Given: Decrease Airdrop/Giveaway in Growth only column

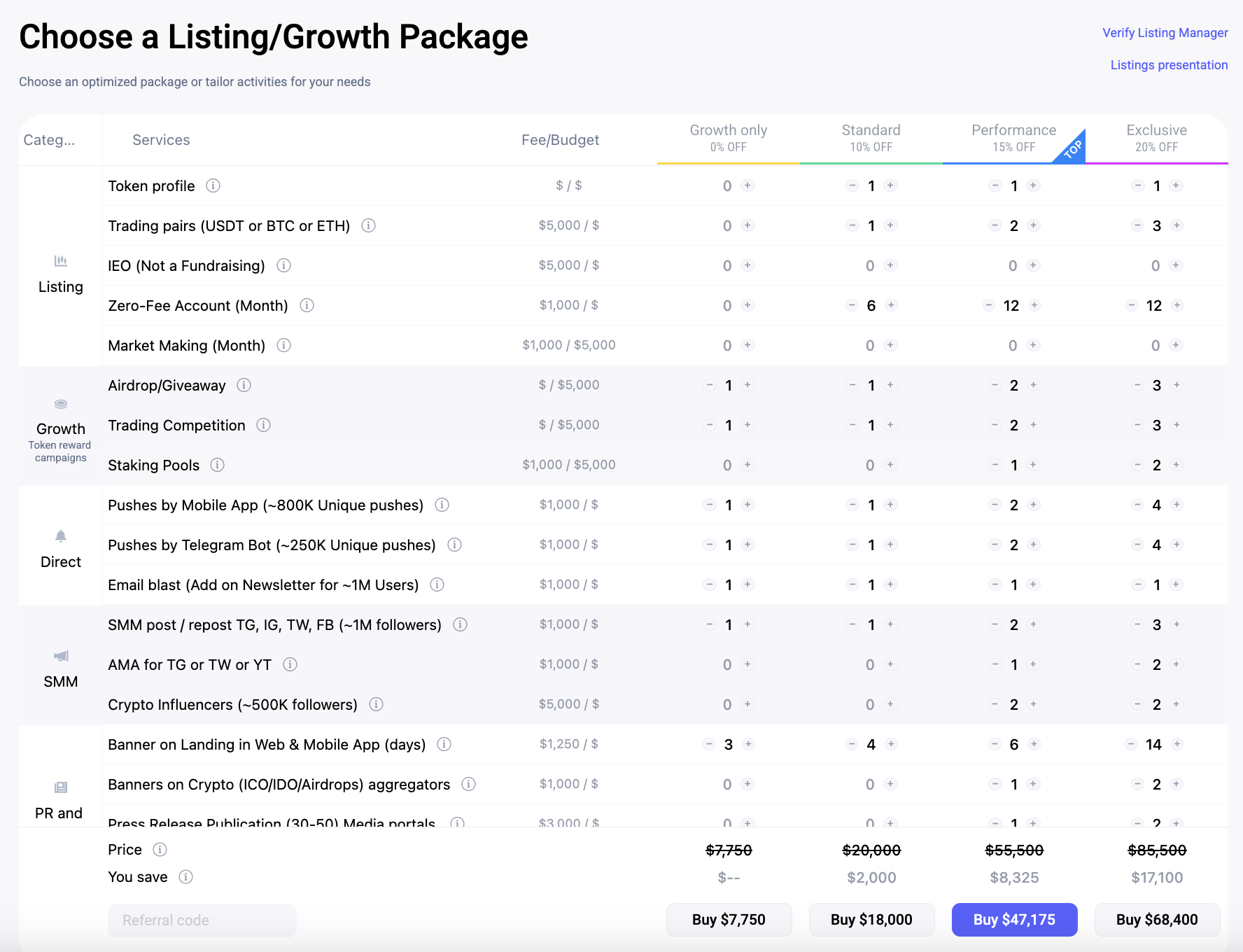Looking at the screenshot, I should tap(710, 385).
